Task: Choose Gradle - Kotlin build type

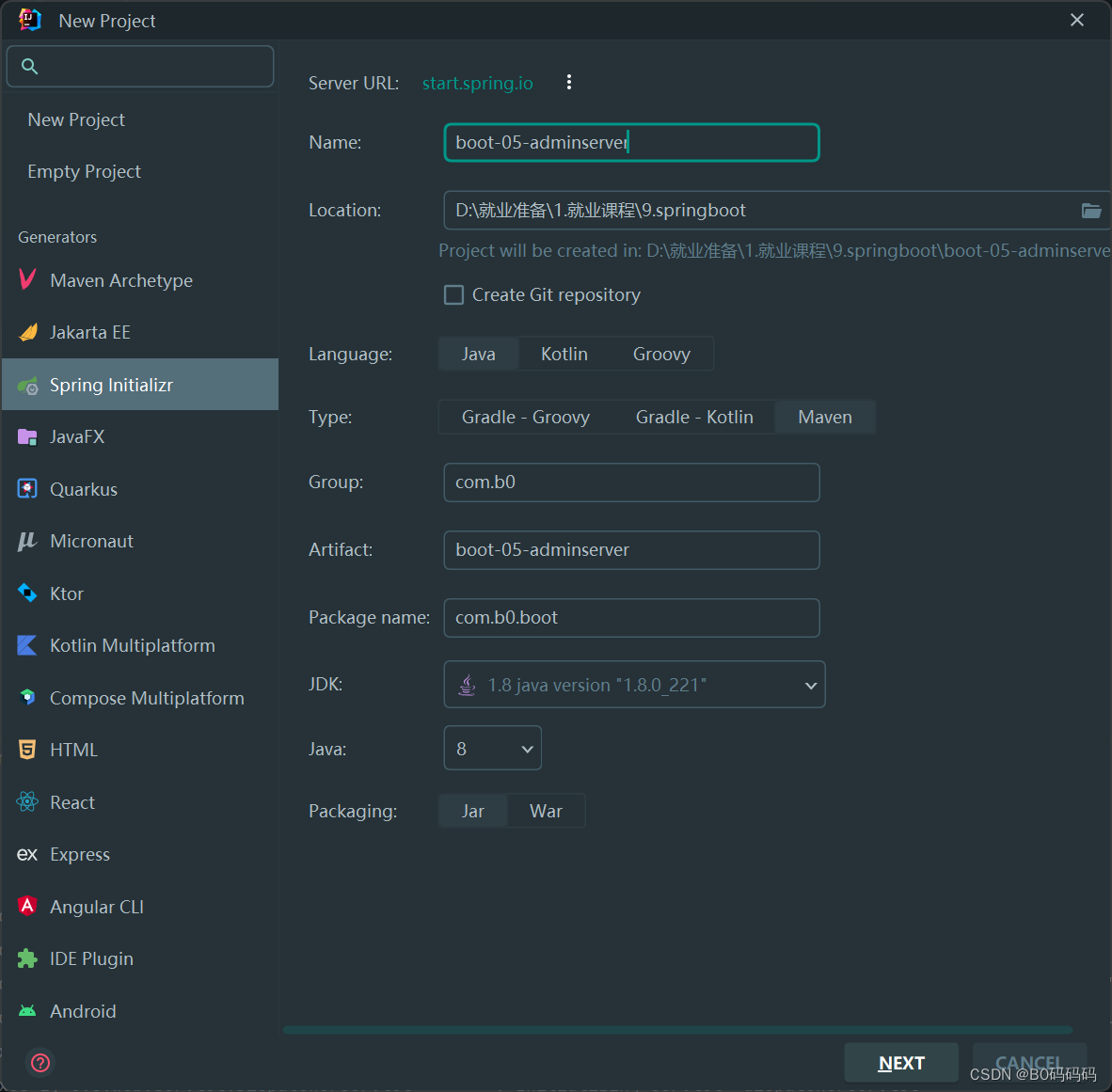Action: (x=694, y=417)
